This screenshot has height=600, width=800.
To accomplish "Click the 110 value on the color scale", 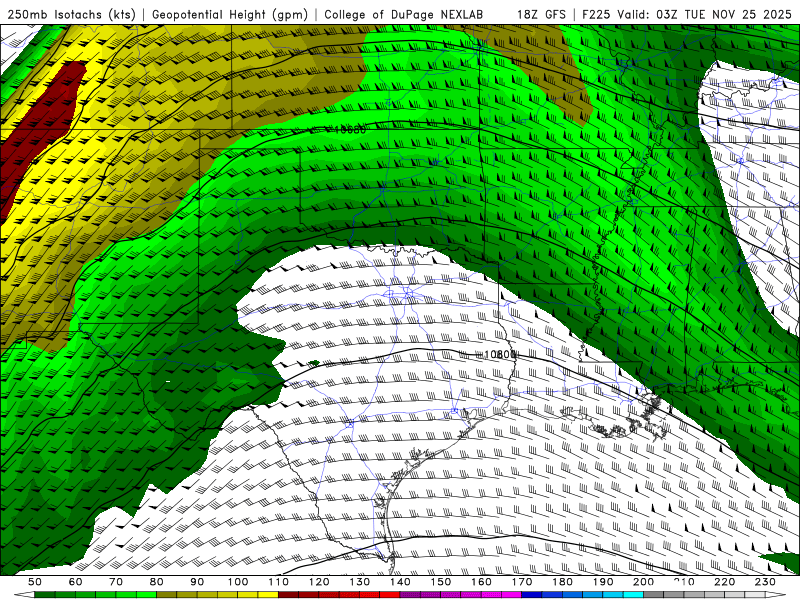I will (278, 582).
